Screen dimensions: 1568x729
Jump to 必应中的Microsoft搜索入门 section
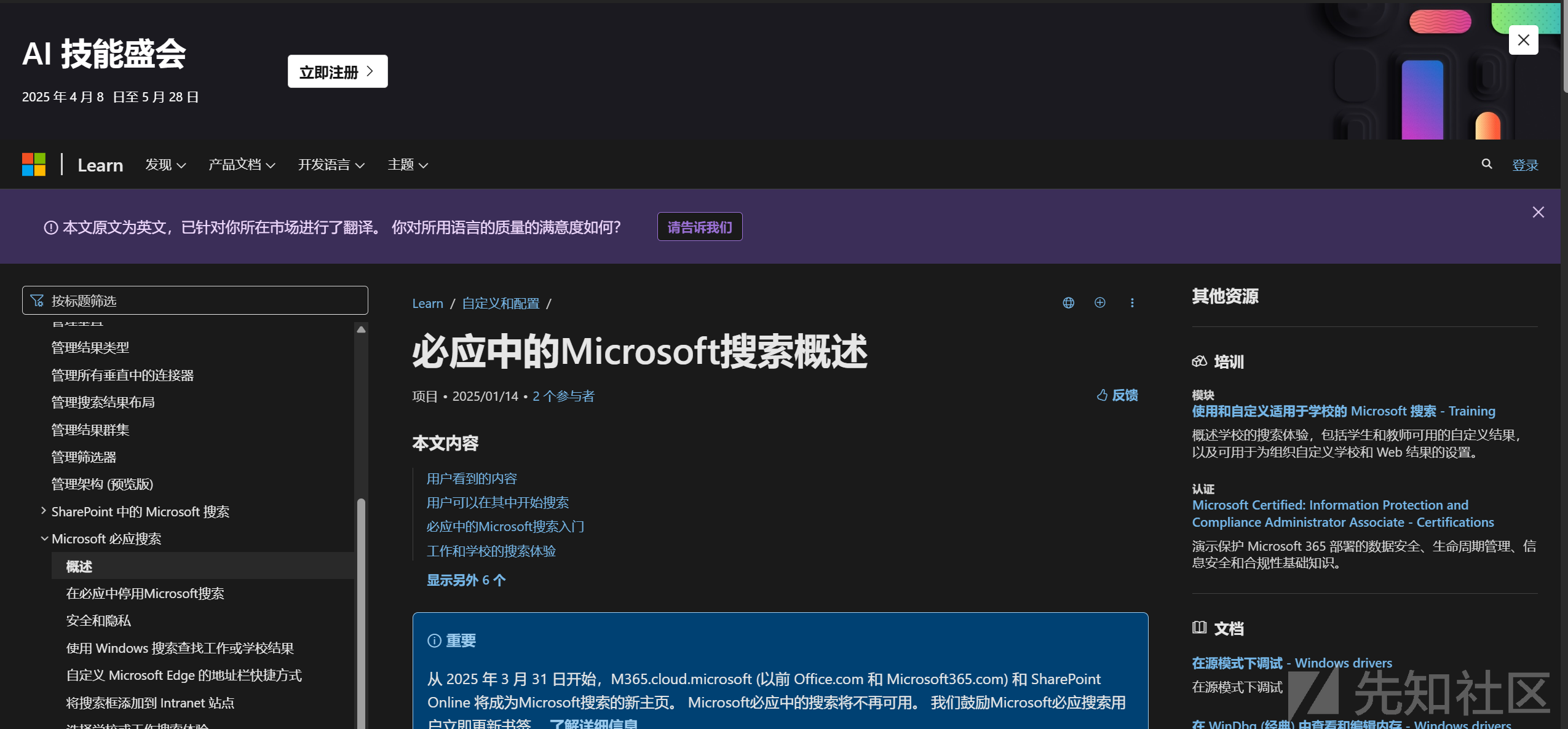pyautogui.click(x=505, y=527)
